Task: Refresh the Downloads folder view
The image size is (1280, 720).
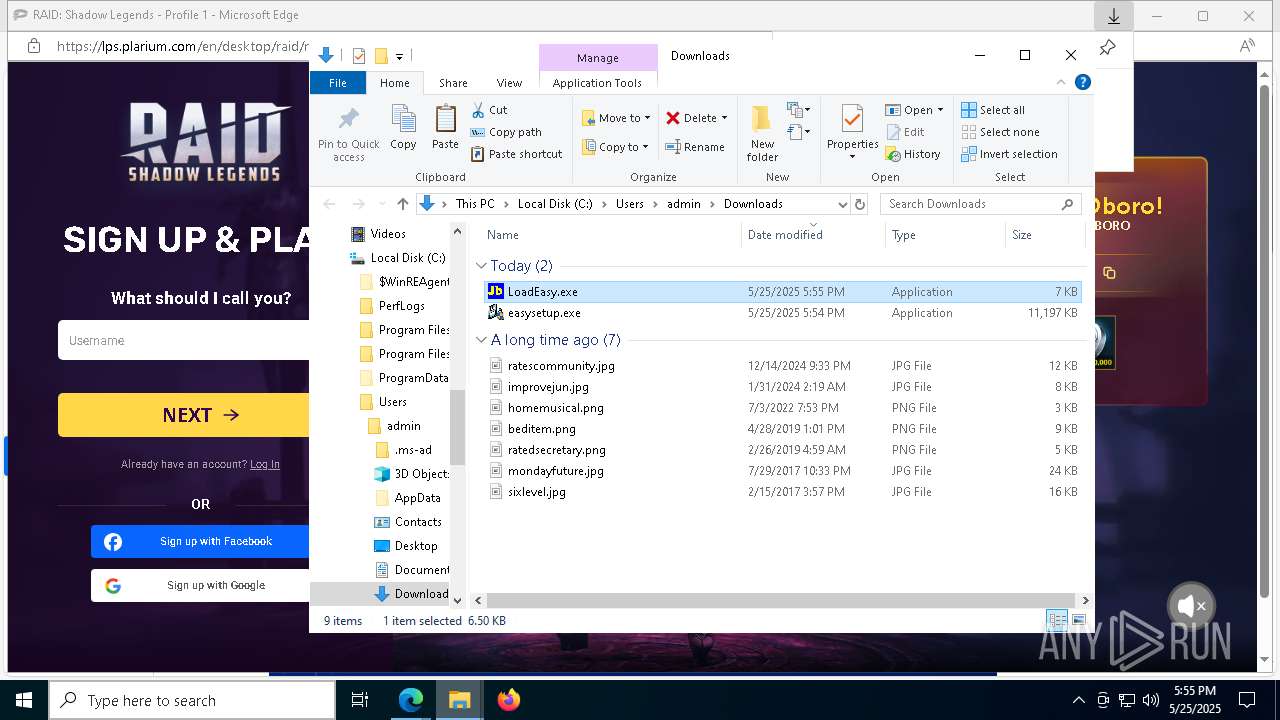Action: click(x=859, y=204)
